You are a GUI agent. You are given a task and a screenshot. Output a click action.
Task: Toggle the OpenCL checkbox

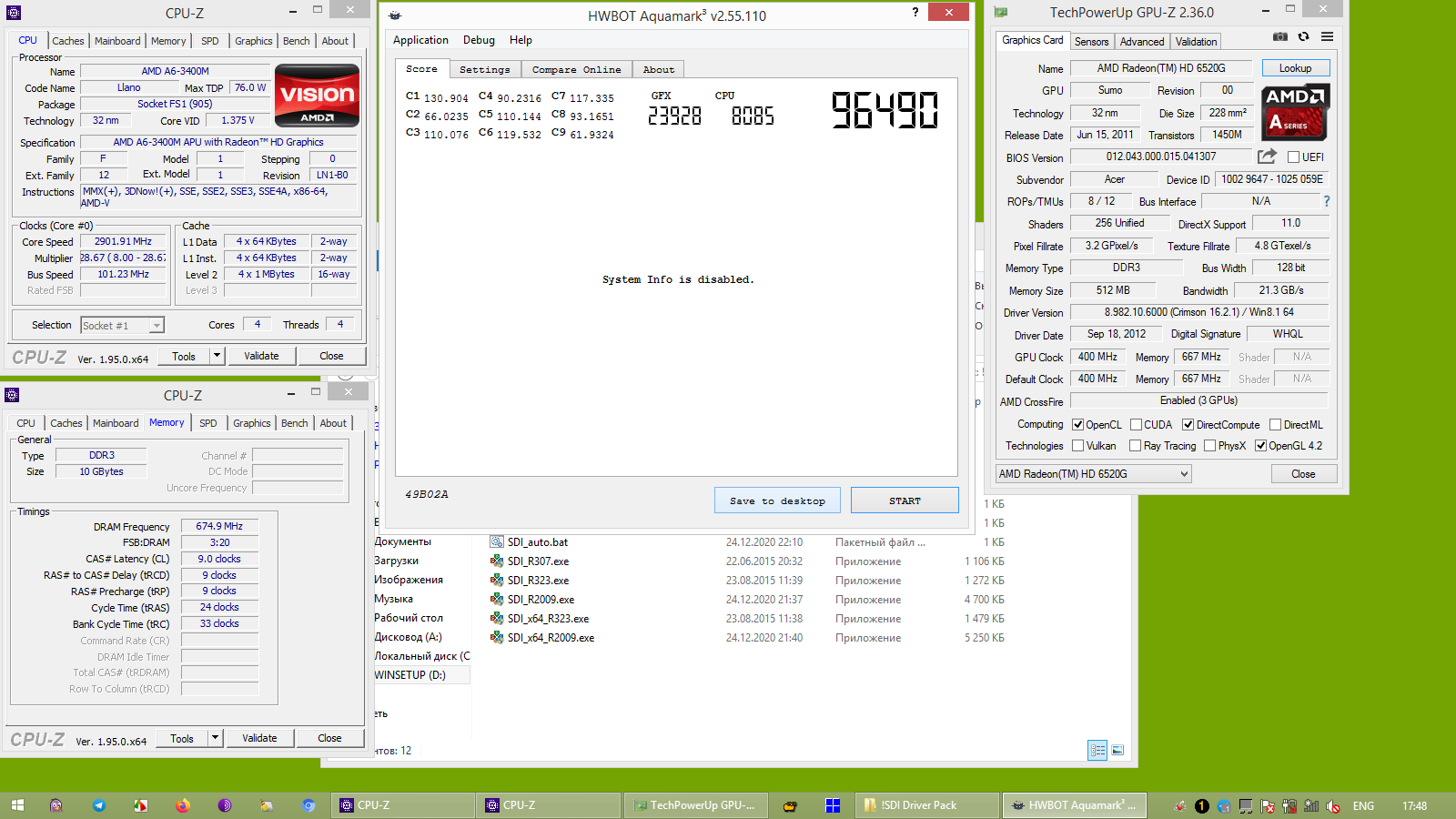click(x=1077, y=425)
